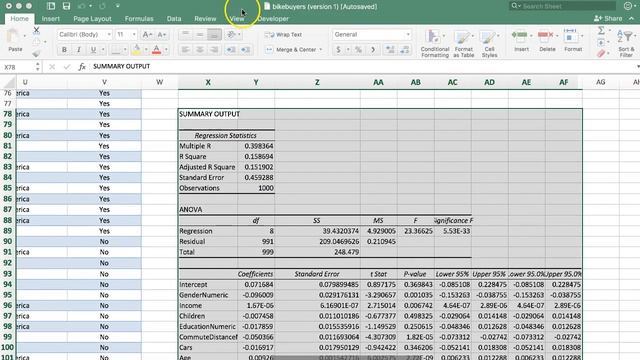This screenshot has width=640, height=360.
Task: Open the Review tab
Action: coord(205,19)
